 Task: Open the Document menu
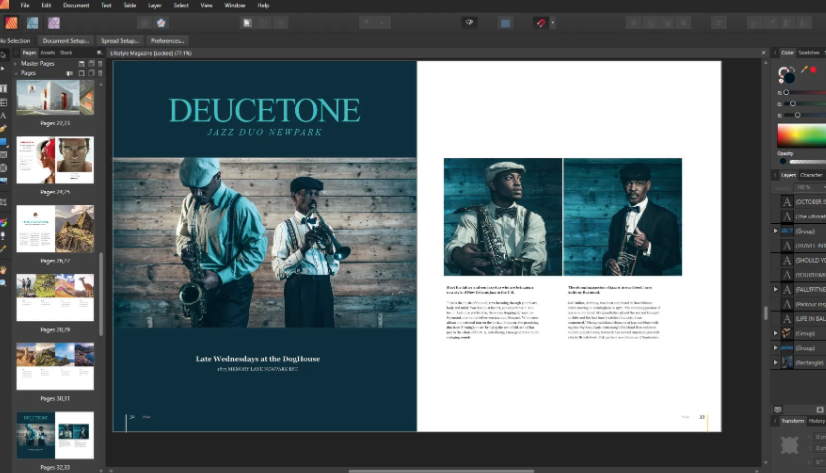tap(77, 5)
